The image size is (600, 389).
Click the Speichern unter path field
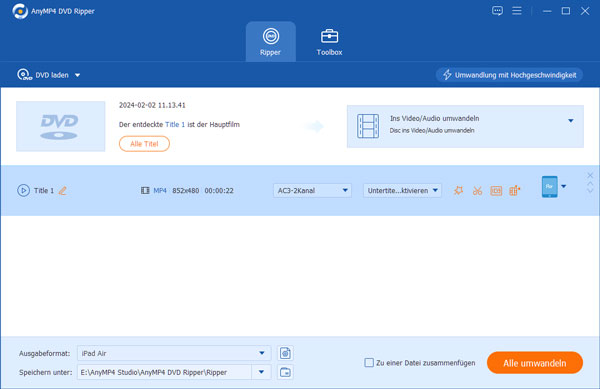(165, 372)
